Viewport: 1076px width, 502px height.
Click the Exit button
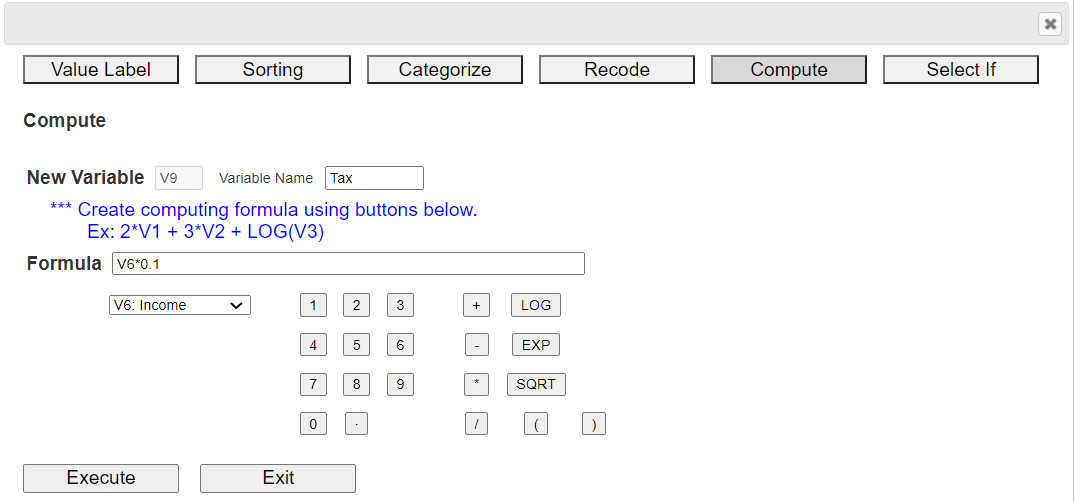click(x=278, y=478)
